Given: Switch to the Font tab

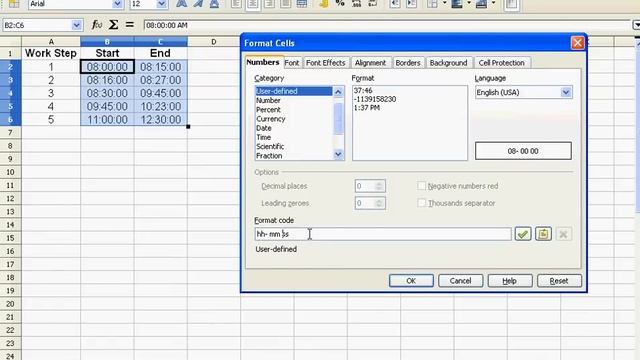Looking at the screenshot, I should point(291,63).
